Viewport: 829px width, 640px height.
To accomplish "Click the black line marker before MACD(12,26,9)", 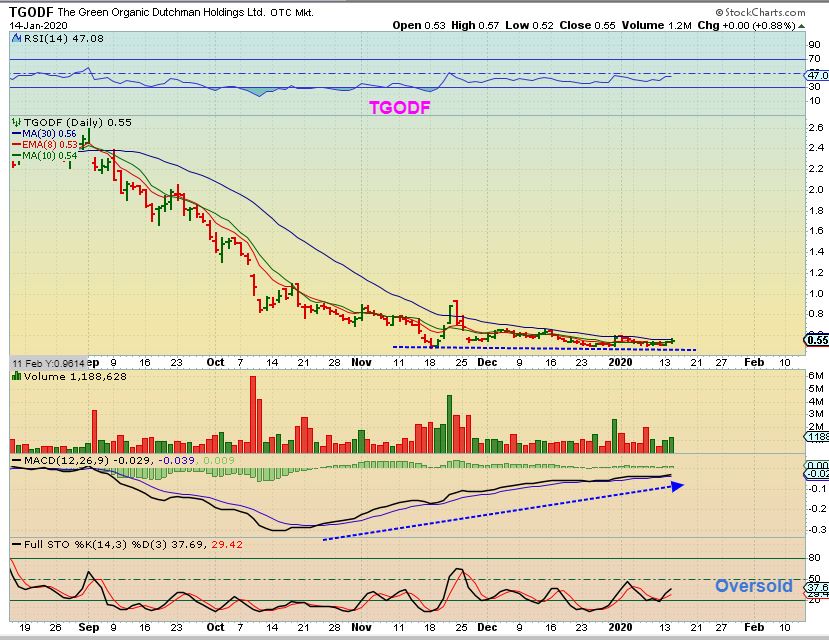I will click(x=17, y=461).
